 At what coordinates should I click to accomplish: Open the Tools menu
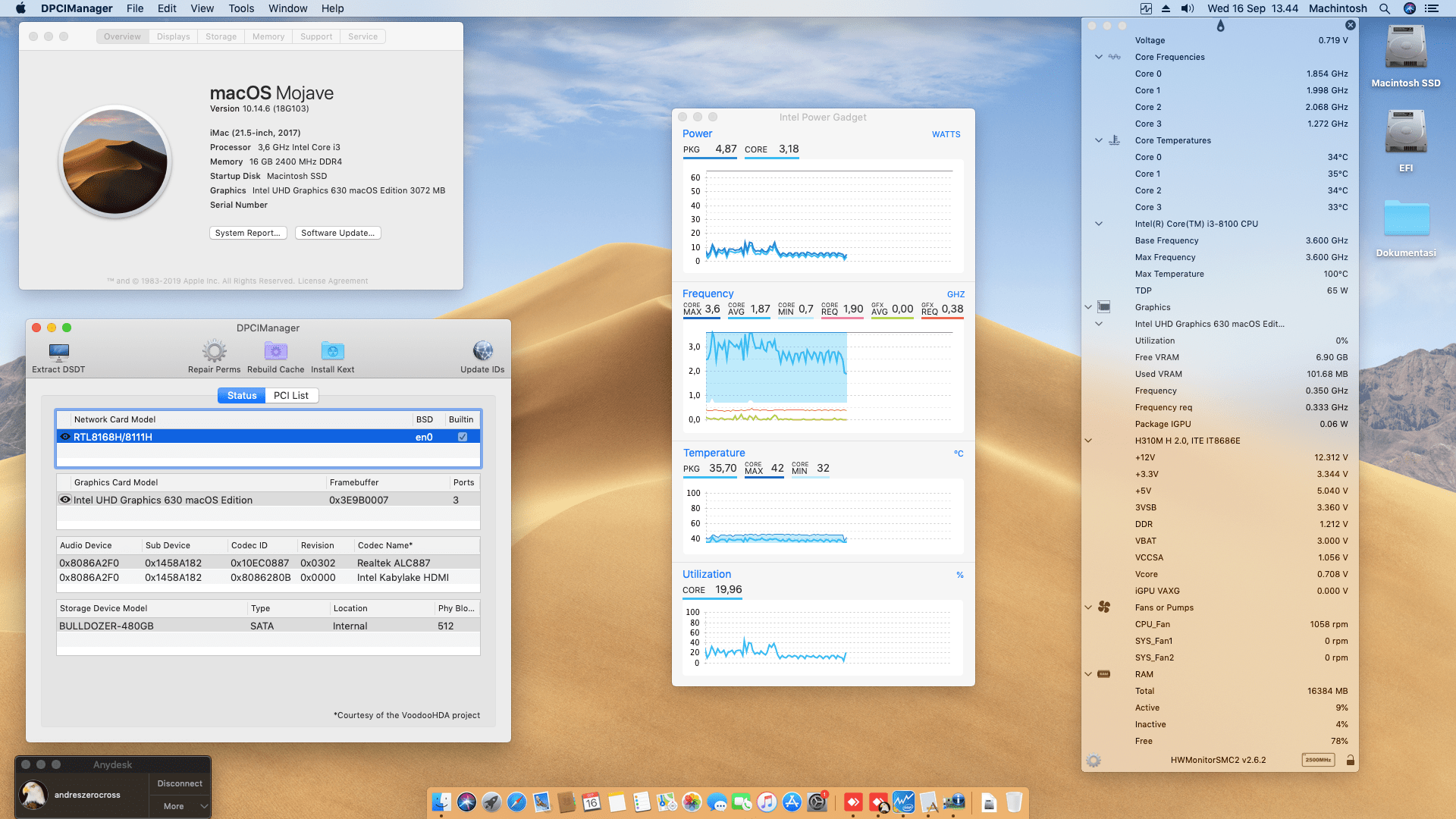coord(240,8)
